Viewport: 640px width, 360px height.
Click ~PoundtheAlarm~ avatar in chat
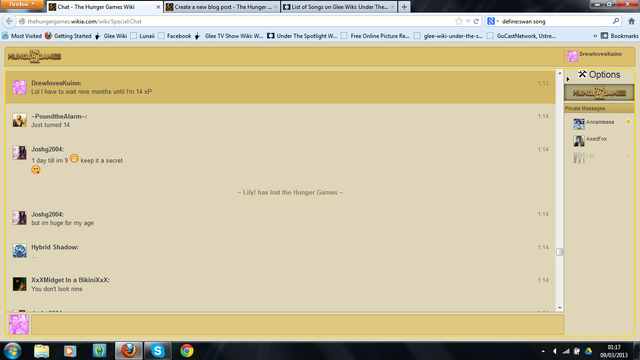click(19, 120)
